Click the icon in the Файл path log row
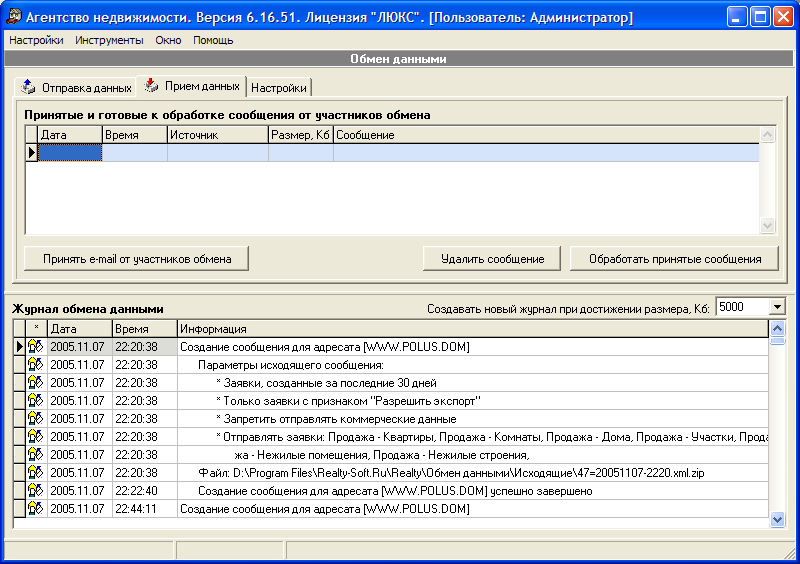The image size is (800, 564). [x=36, y=473]
